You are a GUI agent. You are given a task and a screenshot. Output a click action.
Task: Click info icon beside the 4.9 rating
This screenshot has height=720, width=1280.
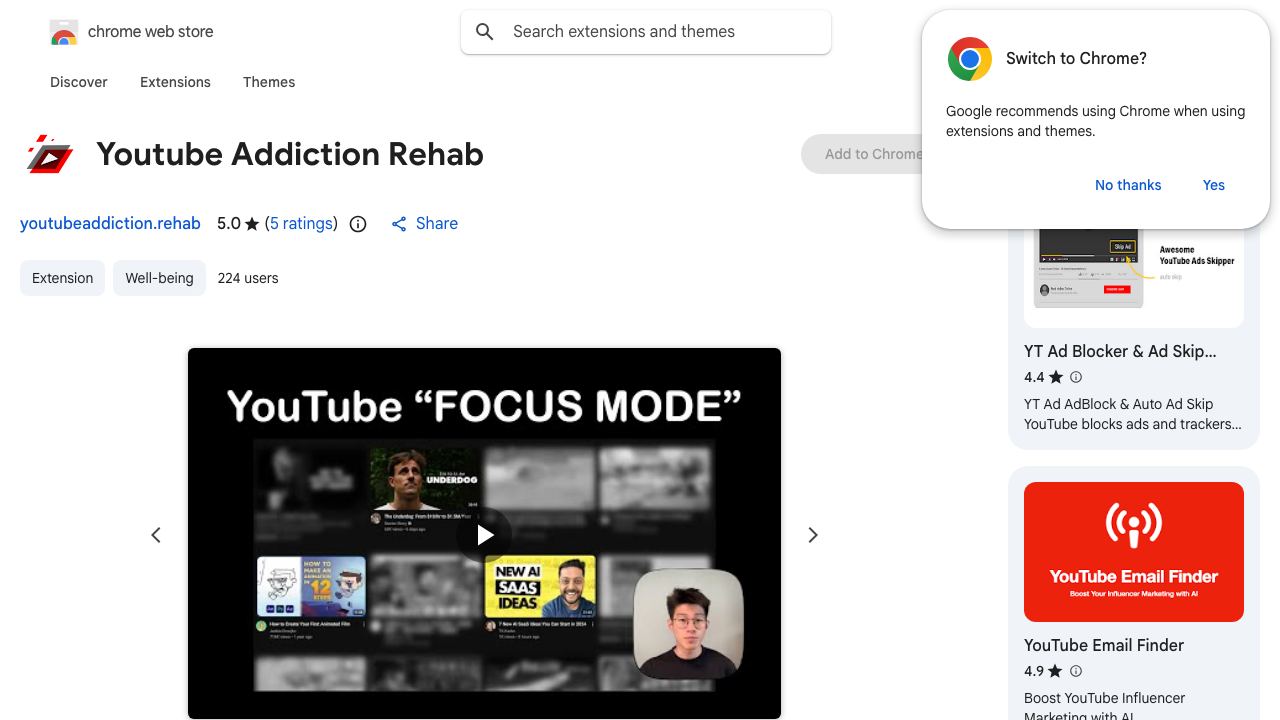(x=1076, y=671)
